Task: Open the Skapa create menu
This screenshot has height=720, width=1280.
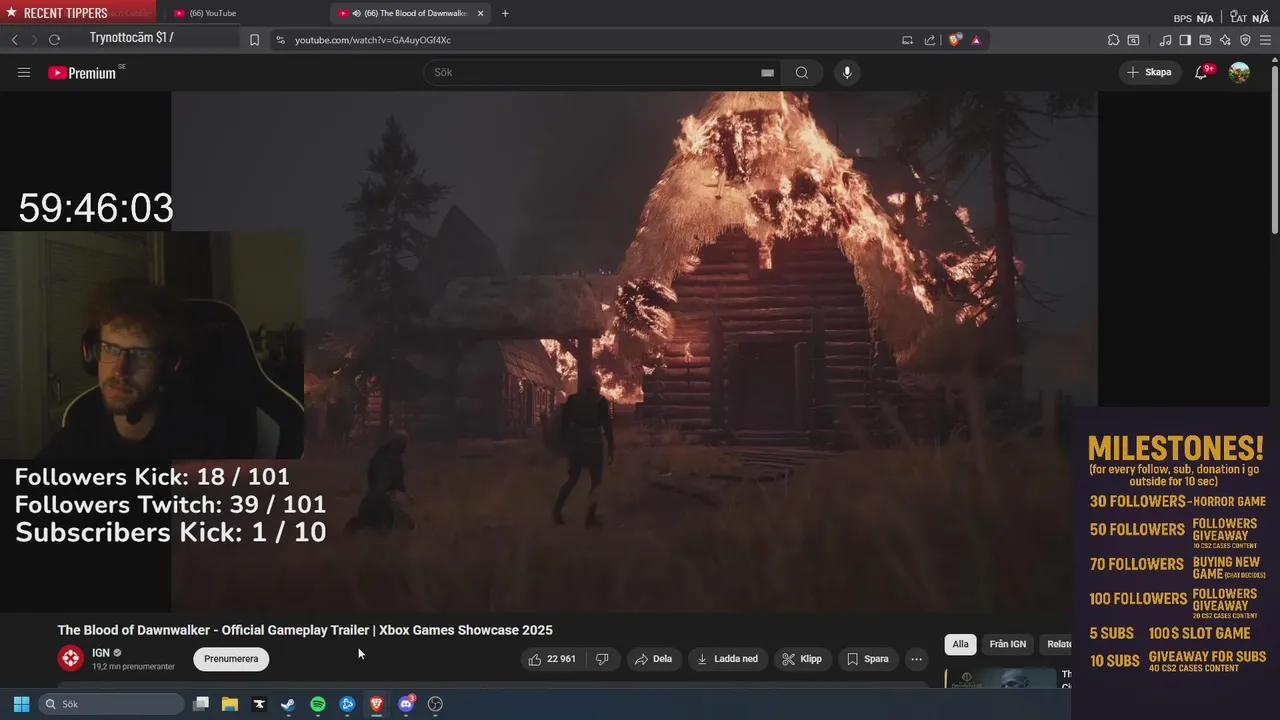Action: tap(1149, 72)
